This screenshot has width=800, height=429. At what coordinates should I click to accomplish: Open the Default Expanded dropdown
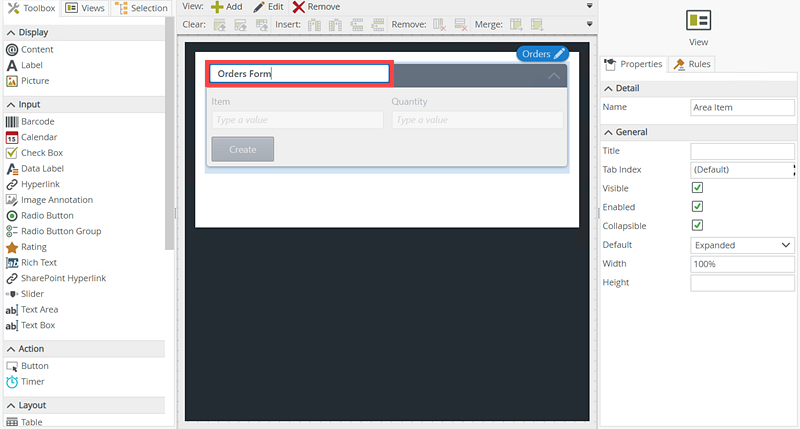pyautogui.click(x=742, y=245)
